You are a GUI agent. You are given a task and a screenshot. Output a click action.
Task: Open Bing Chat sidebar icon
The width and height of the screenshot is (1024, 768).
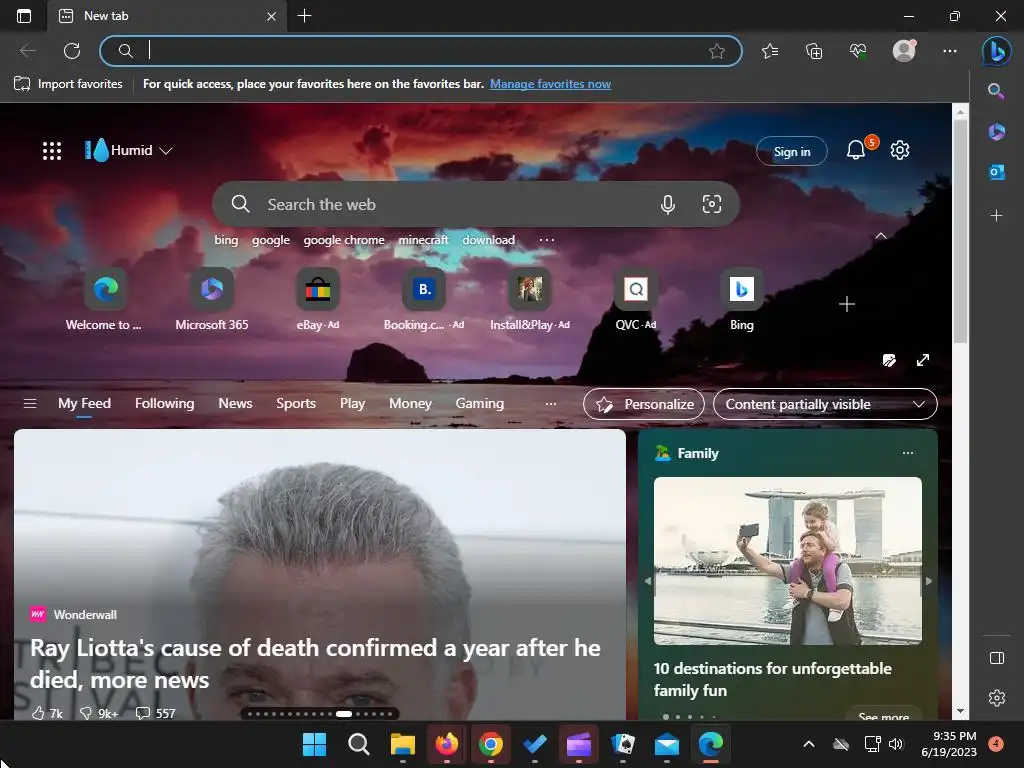coord(997,50)
